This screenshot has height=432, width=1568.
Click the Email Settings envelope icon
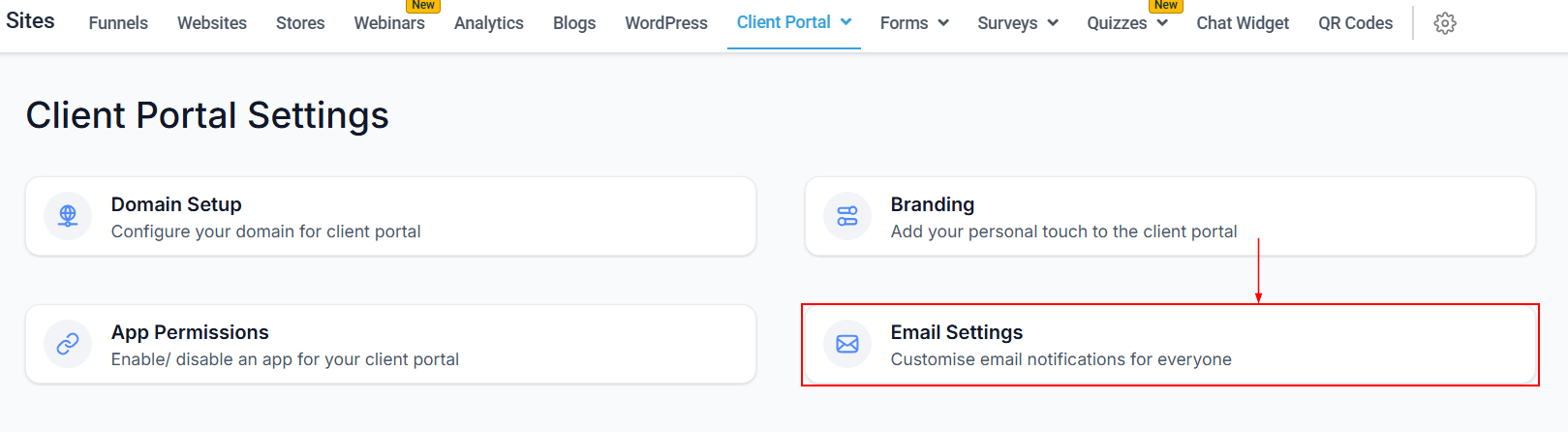[847, 344]
